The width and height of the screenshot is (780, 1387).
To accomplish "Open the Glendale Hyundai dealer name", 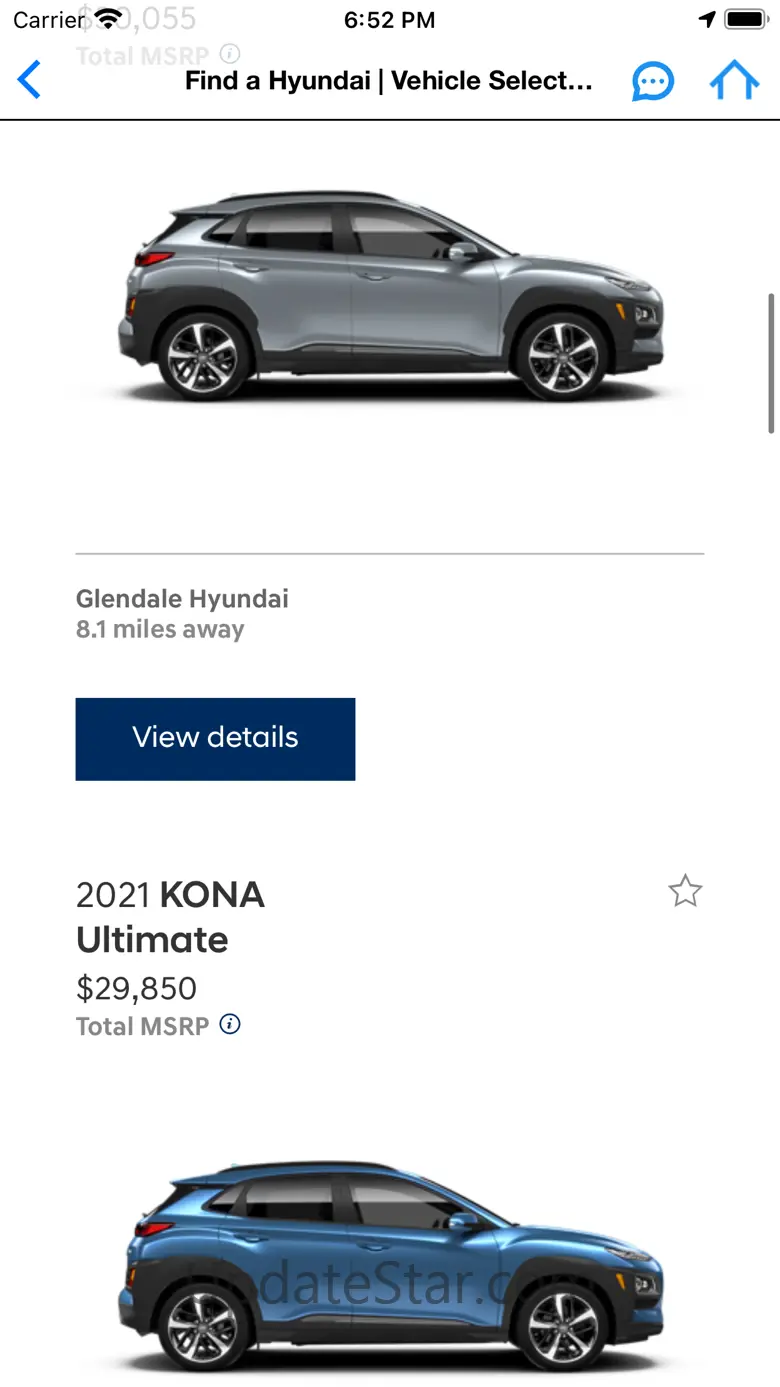I will [182, 599].
